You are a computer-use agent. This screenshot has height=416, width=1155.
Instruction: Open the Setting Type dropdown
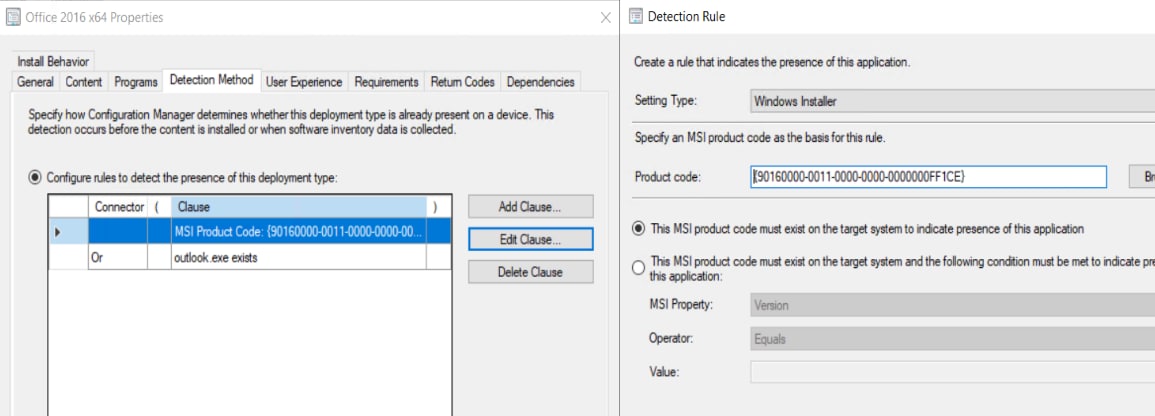952,102
